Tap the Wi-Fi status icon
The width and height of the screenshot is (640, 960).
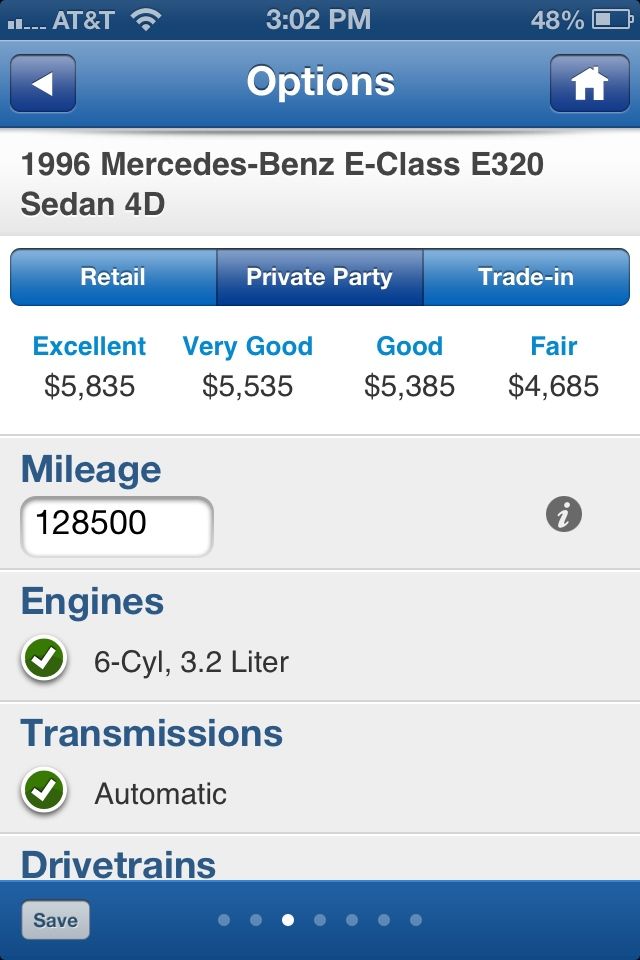(x=145, y=20)
